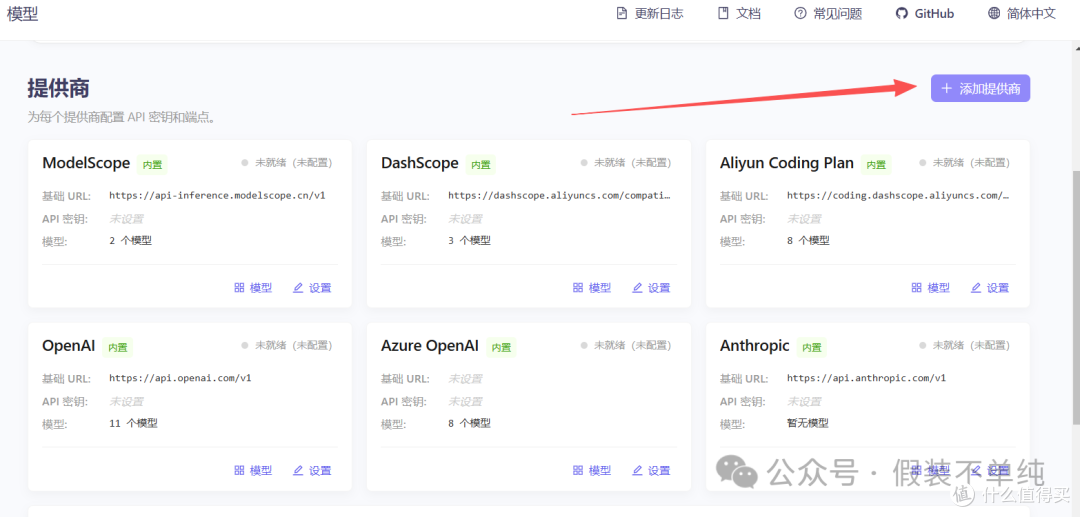Click the changelog document icon
This screenshot has width=1080, height=517.
pyautogui.click(x=622, y=13)
